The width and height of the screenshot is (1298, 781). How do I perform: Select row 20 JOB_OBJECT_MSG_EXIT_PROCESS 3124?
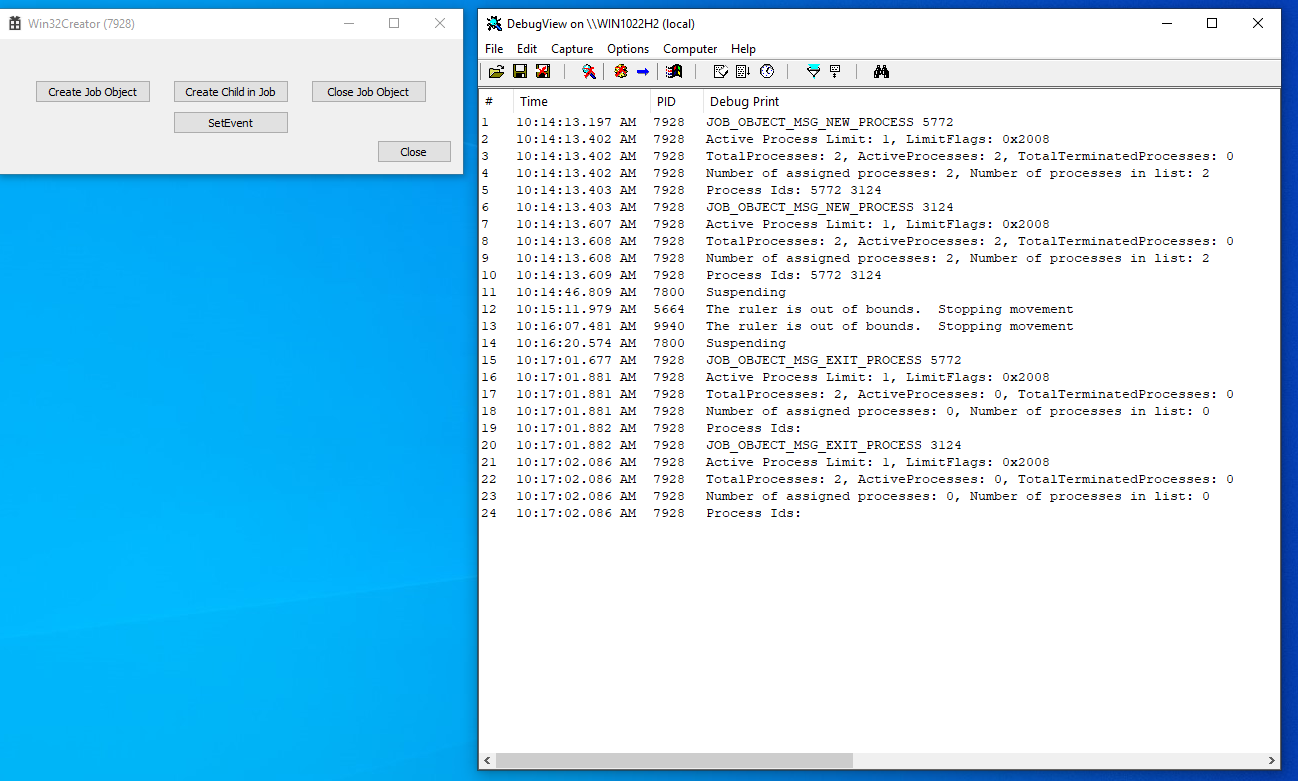click(x=879, y=445)
